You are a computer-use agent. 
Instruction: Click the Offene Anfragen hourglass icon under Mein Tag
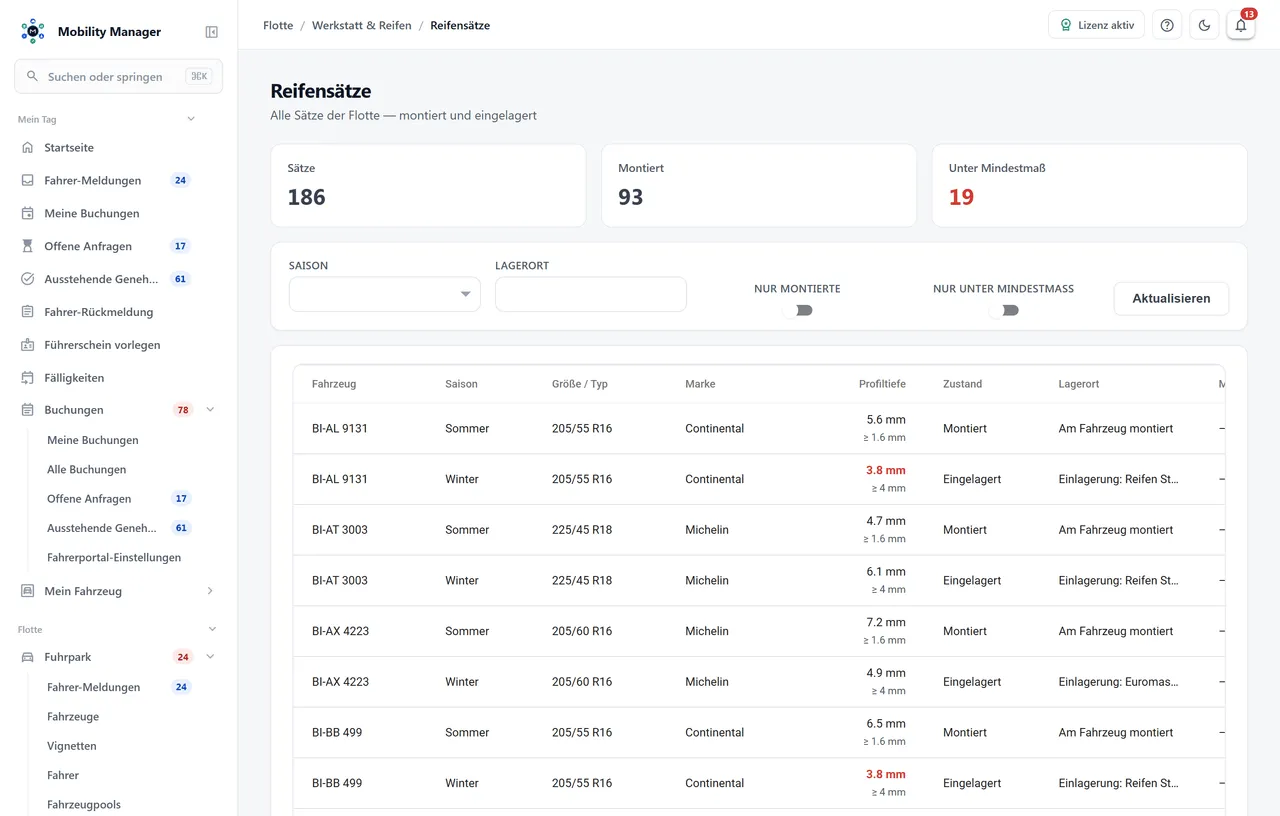pos(28,246)
